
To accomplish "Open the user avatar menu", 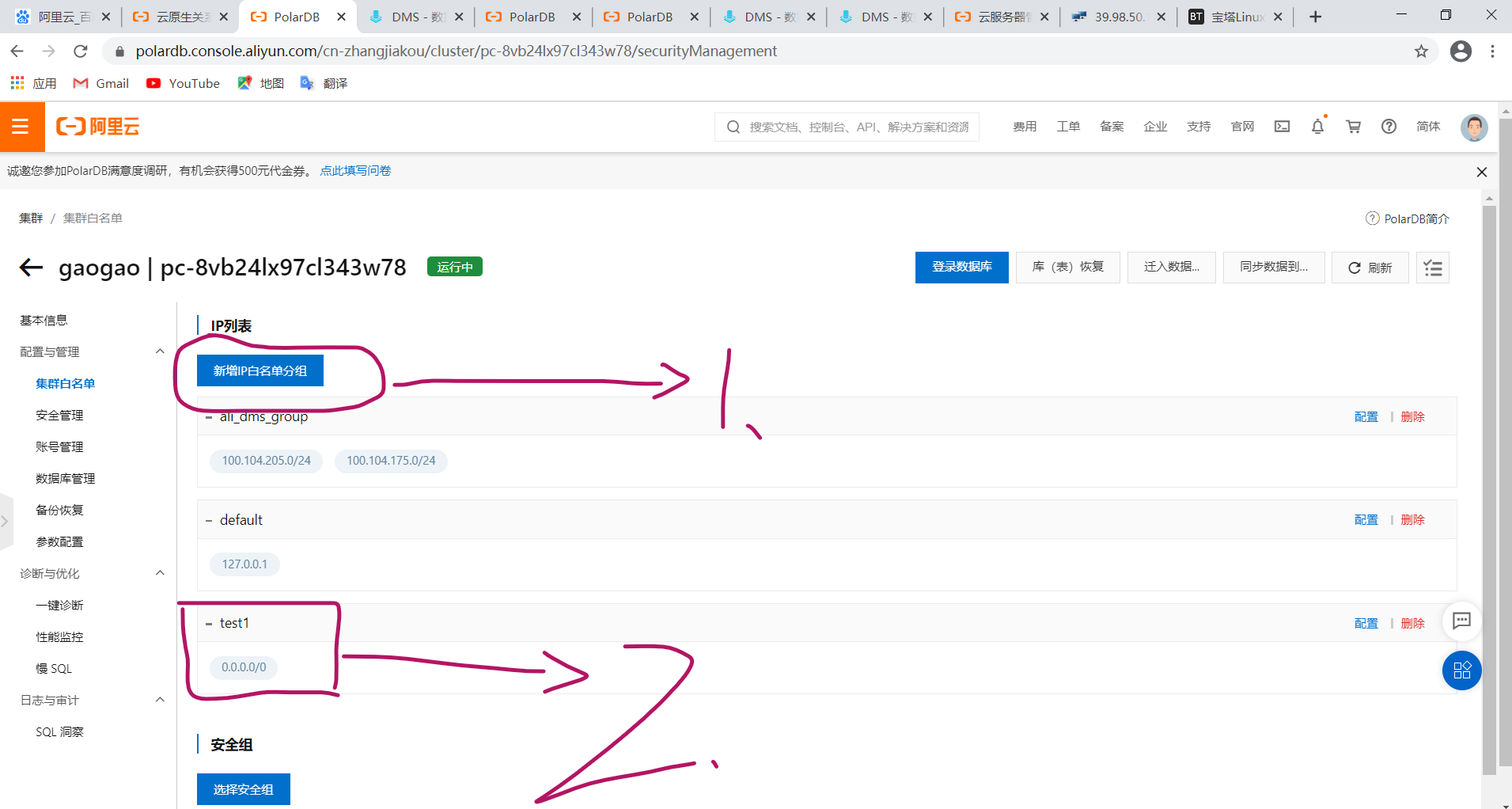I will (1474, 127).
